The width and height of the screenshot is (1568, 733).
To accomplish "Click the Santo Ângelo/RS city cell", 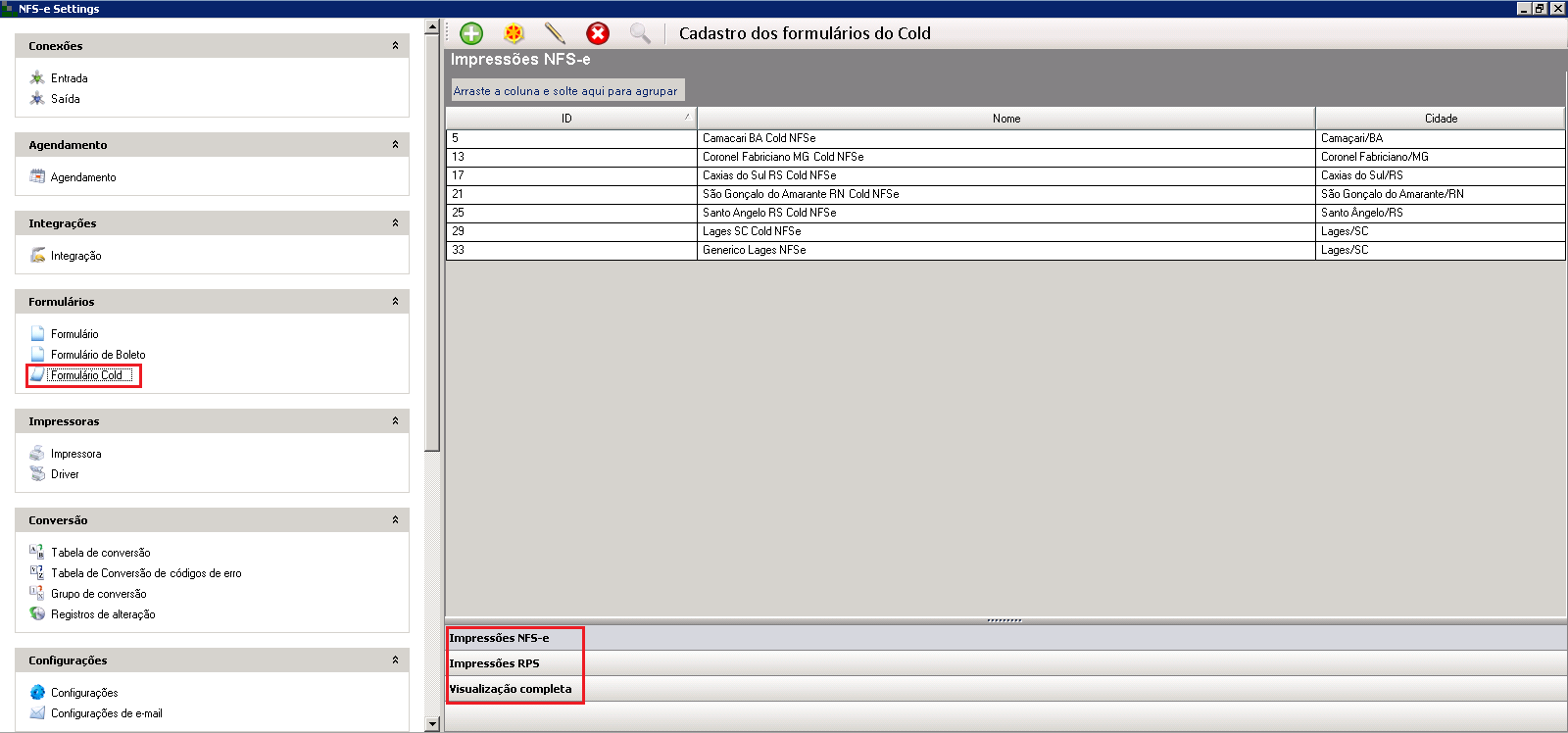I will click(1441, 213).
